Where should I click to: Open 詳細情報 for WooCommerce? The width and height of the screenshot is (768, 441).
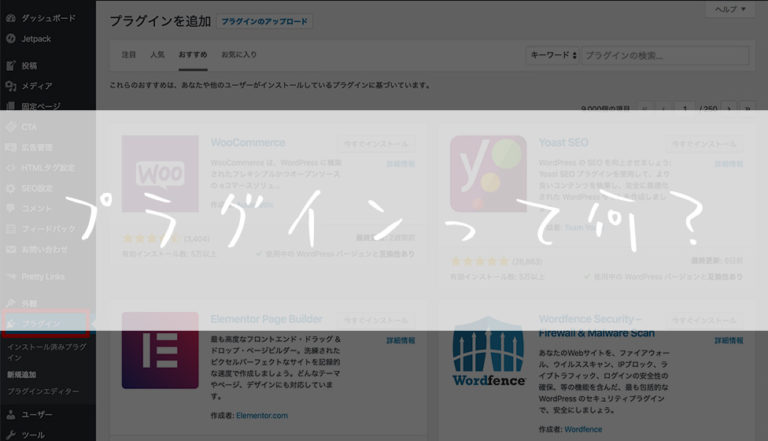pos(401,164)
